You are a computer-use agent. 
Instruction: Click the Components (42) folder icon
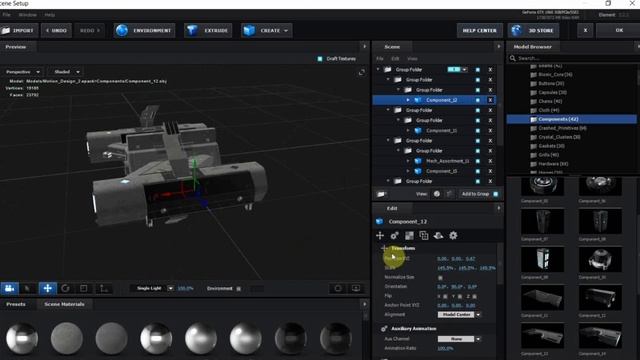tap(533, 119)
